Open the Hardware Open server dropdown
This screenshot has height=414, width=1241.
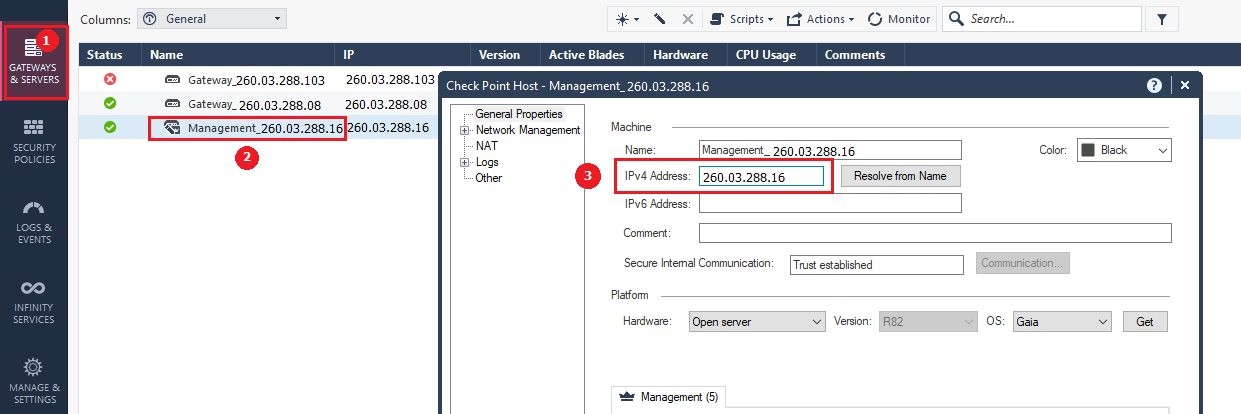click(x=757, y=322)
